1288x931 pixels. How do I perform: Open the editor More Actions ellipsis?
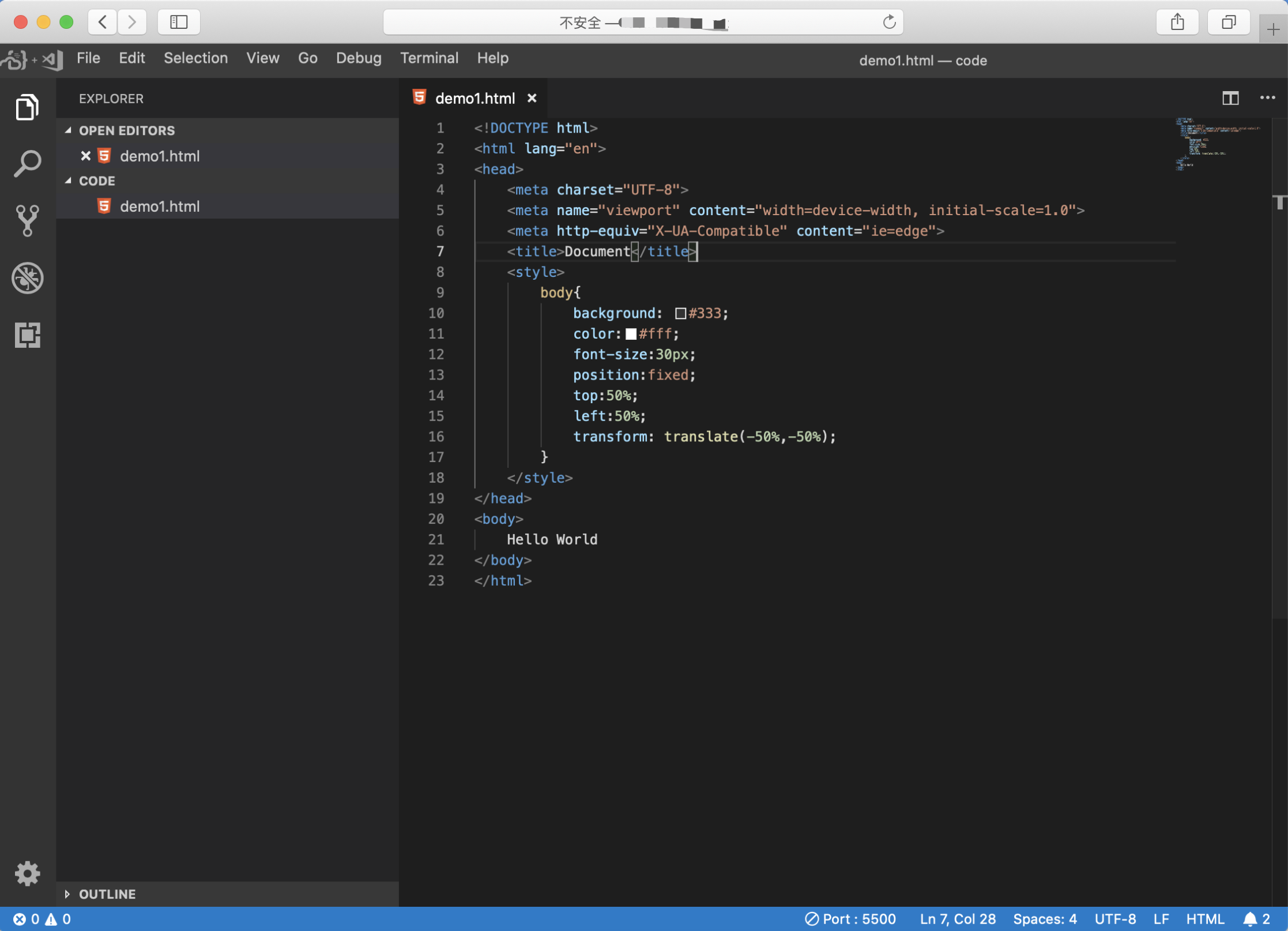point(1267,98)
